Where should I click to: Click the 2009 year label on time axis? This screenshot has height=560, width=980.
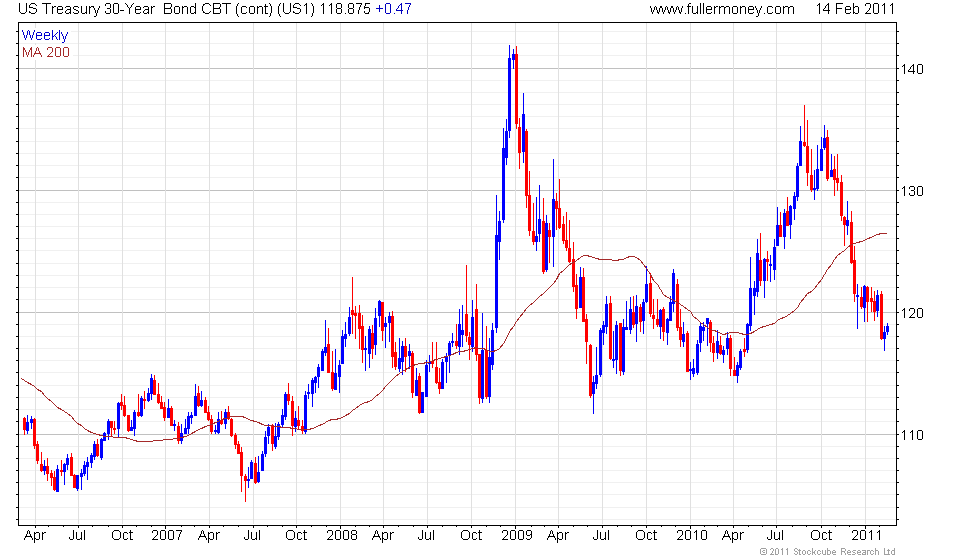(517, 536)
